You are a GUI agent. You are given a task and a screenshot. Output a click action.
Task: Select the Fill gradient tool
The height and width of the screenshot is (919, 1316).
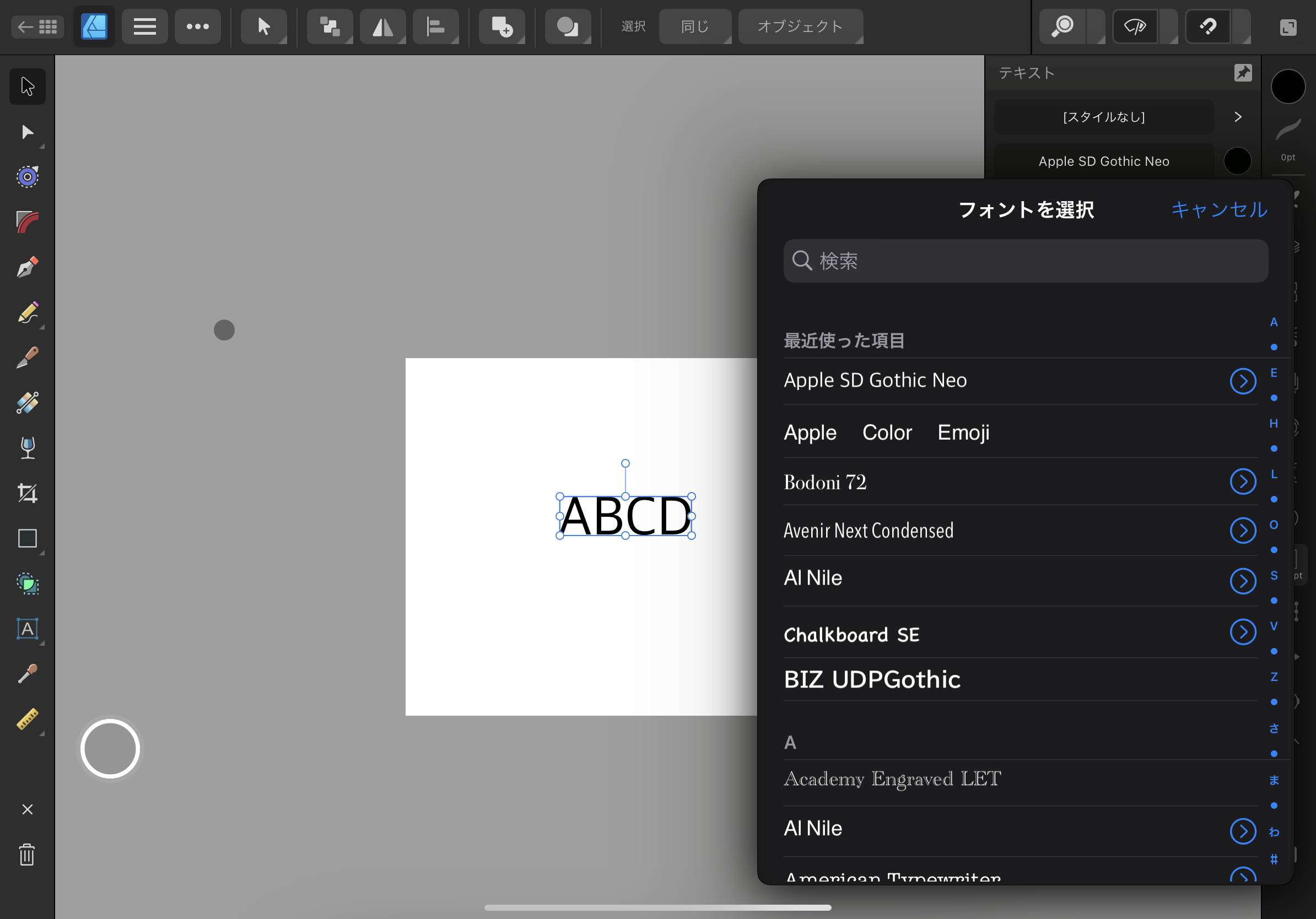(x=27, y=403)
